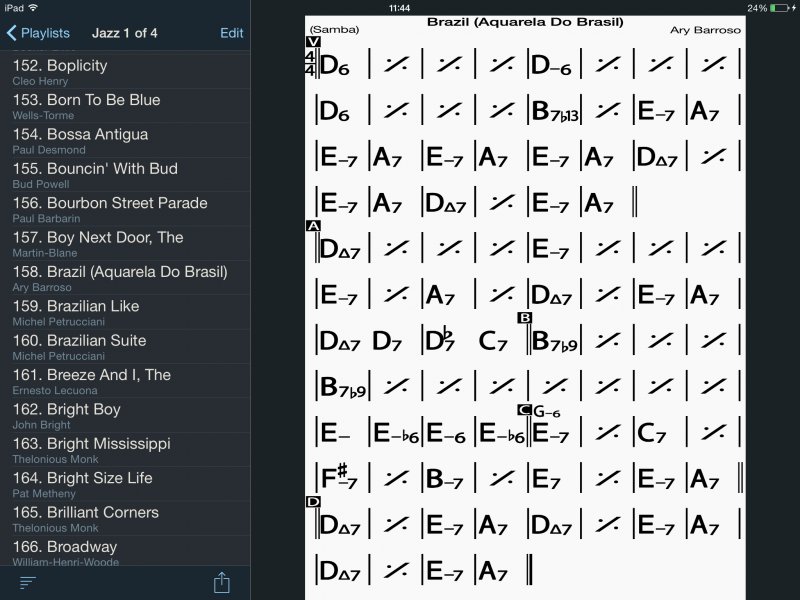Tap the chart title Brazil (Aquarela Do Brasil)

click(524, 21)
